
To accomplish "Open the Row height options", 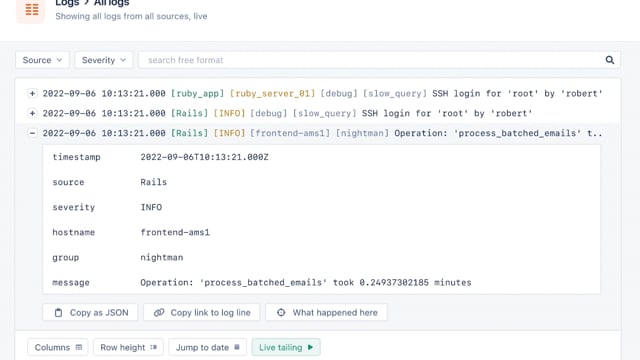I will point(128,347).
